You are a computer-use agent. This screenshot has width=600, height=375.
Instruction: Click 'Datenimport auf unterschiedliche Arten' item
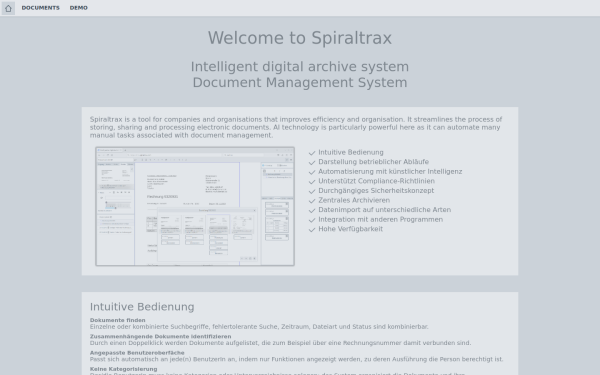385,210
